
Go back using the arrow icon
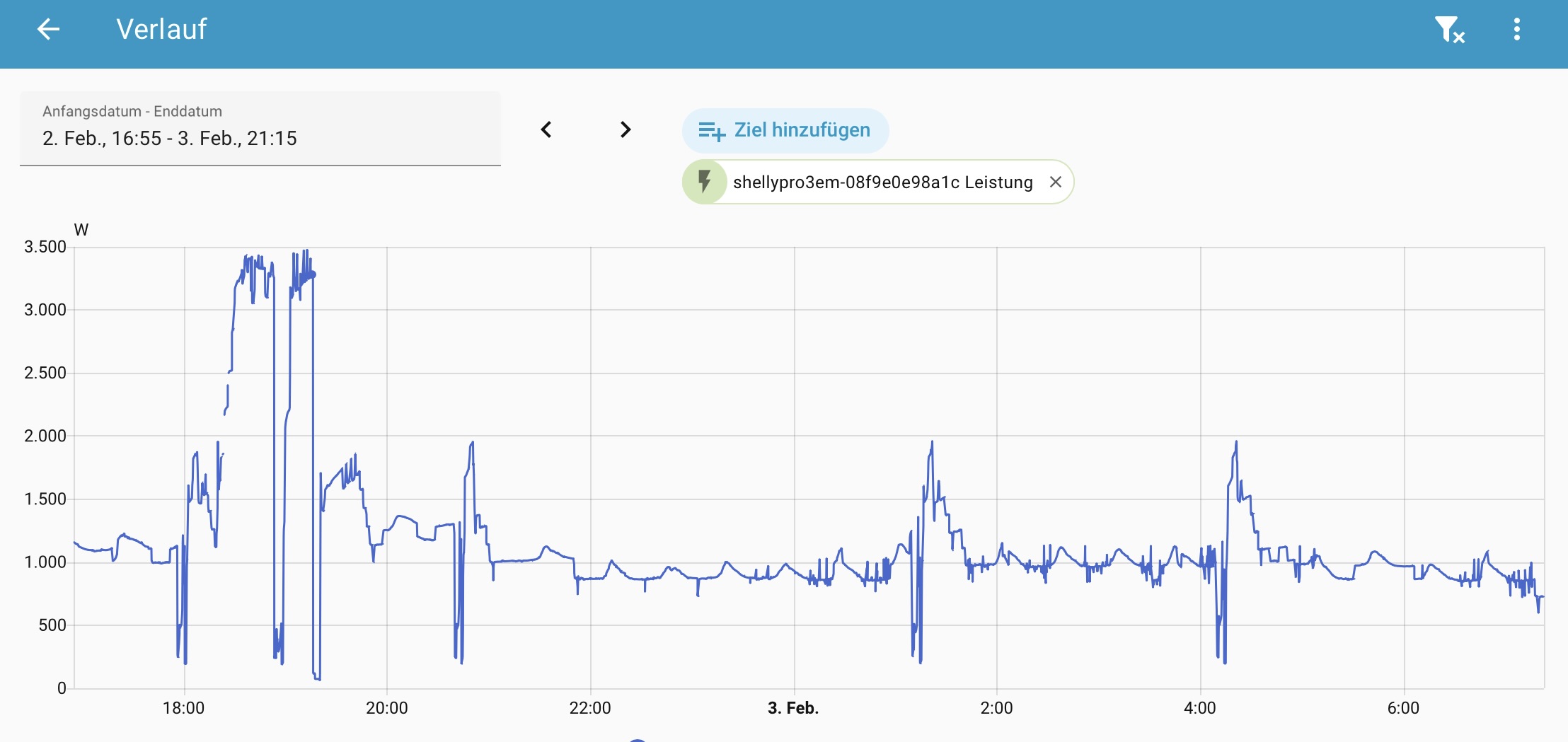(x=48, y=30)
